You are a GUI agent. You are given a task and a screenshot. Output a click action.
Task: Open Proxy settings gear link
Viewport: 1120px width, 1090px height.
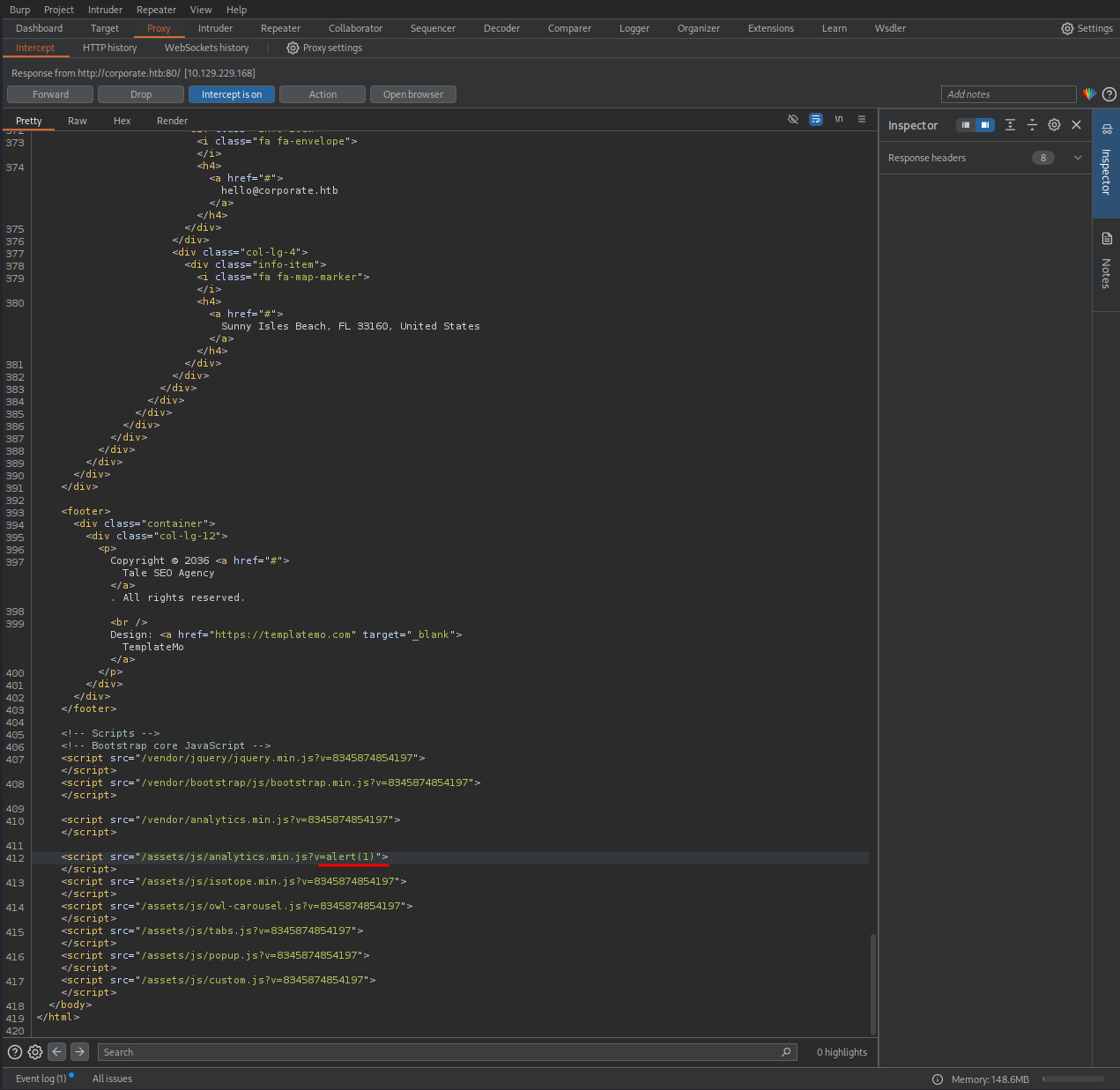coord(324,48)
